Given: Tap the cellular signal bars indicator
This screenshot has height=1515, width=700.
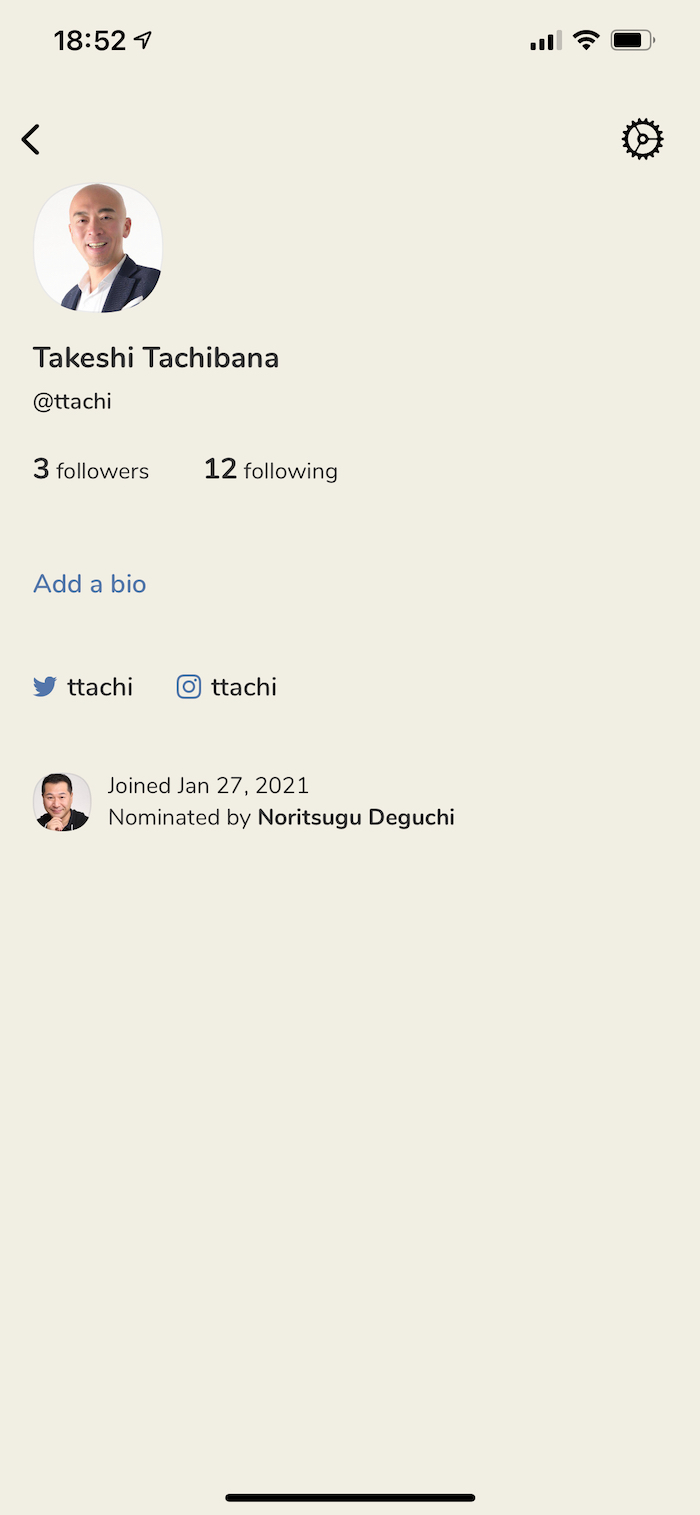Looking at the screenshot, I should click(545, 41).
